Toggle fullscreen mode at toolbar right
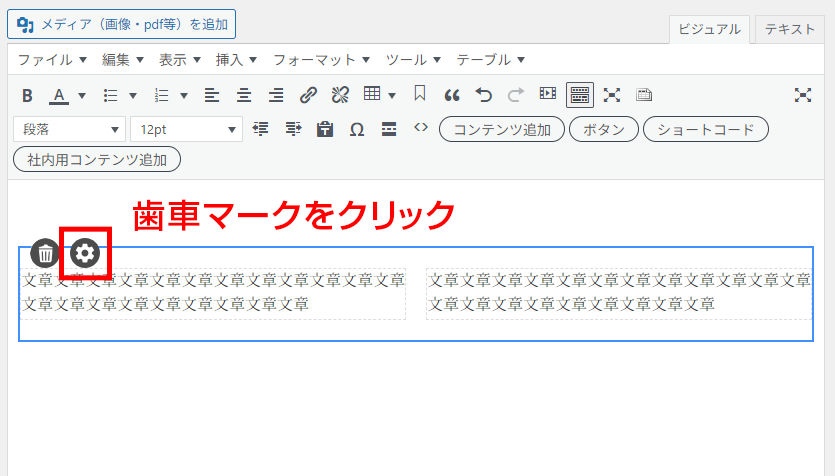The image size is (835, 476). [x=803, y=95]
